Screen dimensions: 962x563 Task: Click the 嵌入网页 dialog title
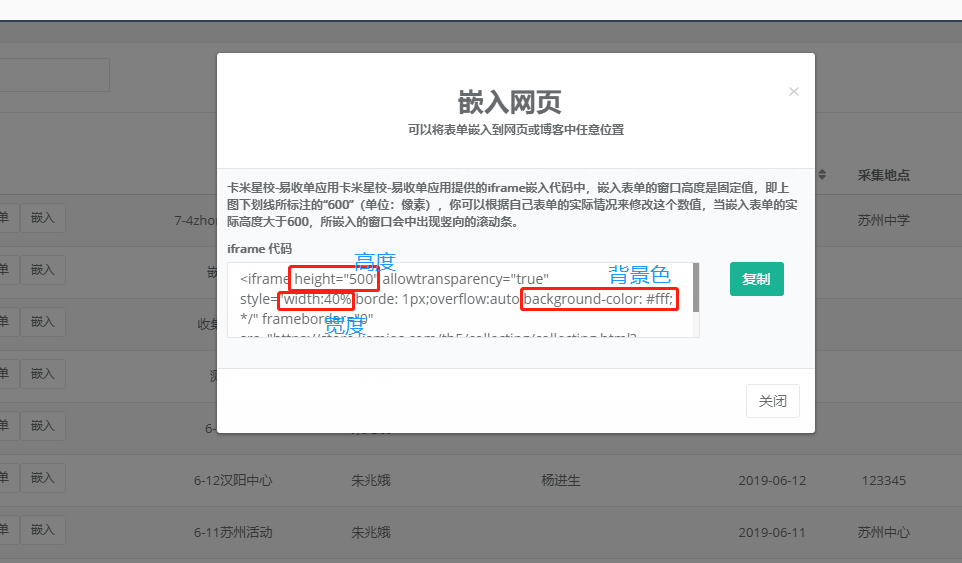(x=509, y=102)
